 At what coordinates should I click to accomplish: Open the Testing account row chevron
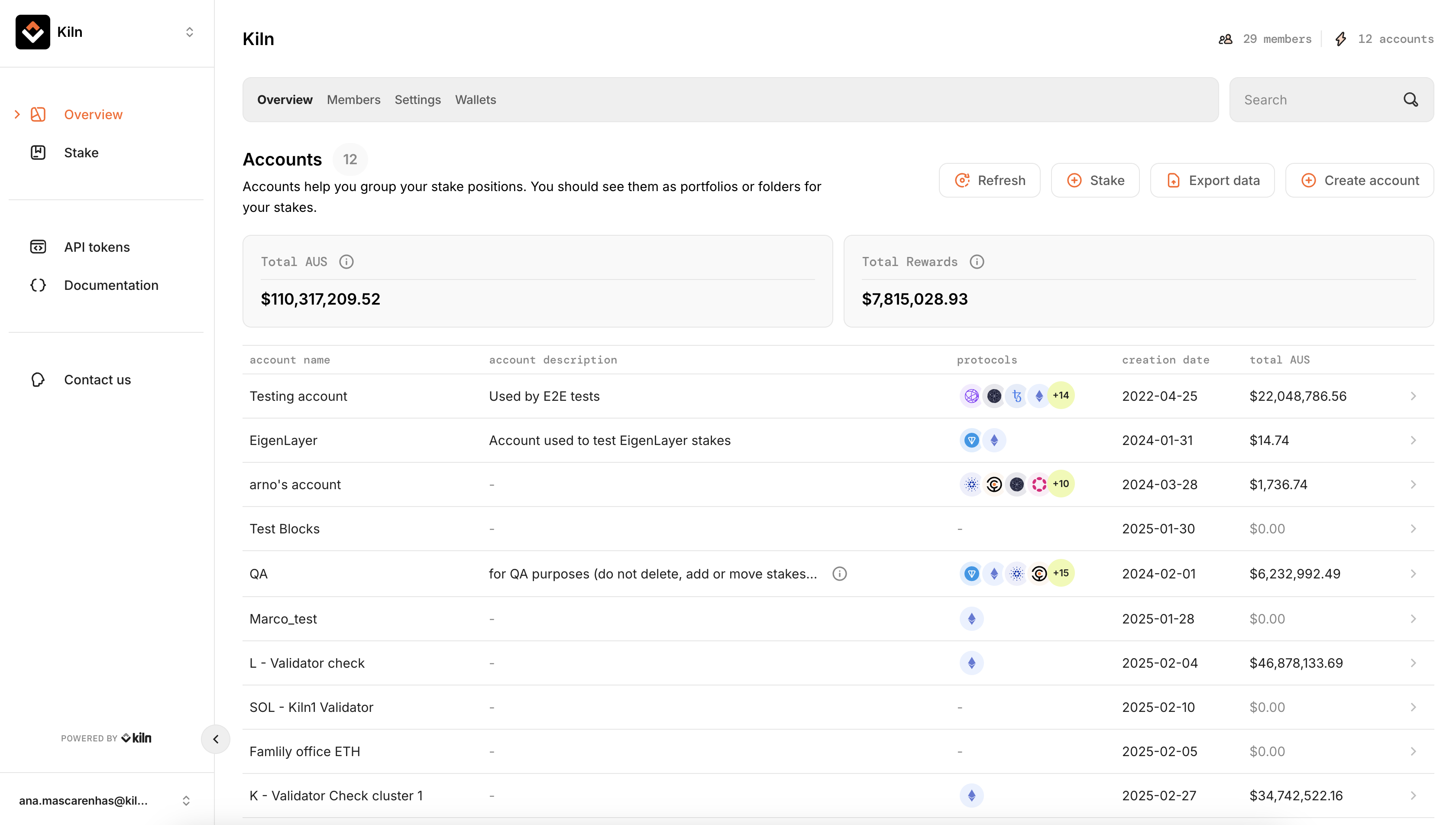tap(1413, 396)
